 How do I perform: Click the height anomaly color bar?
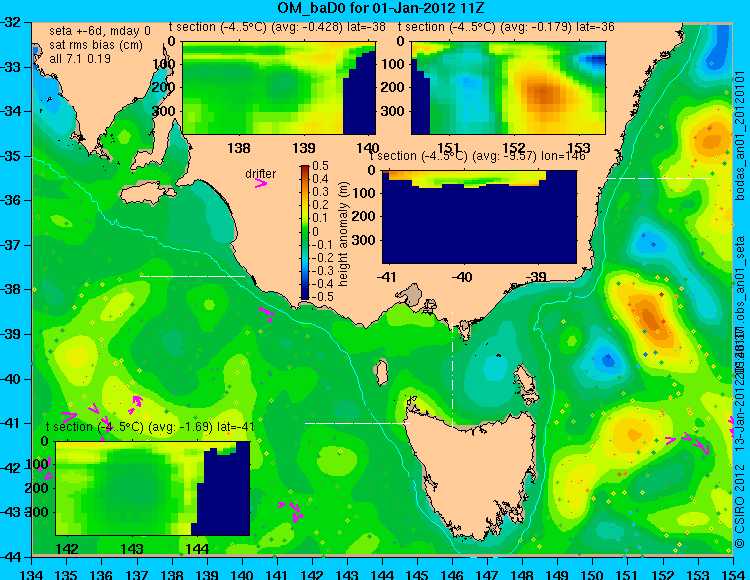[305, 232]
